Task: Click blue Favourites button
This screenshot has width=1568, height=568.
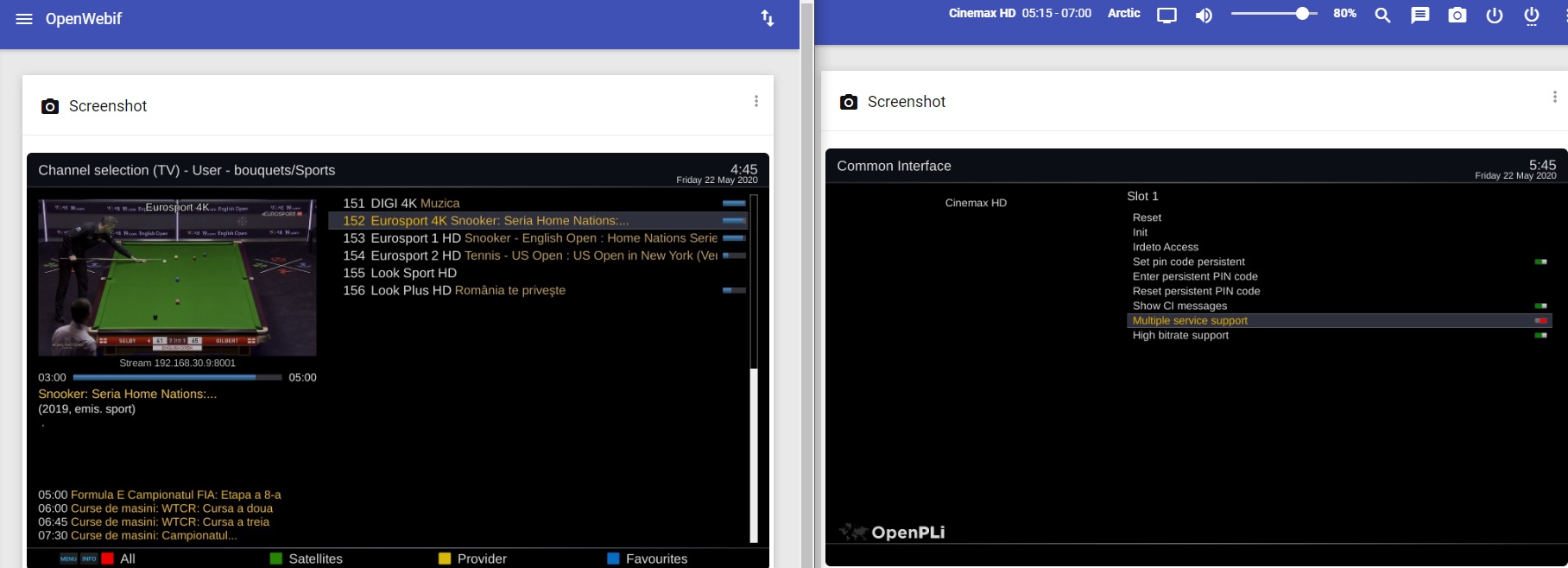Action: coord(648,559)
